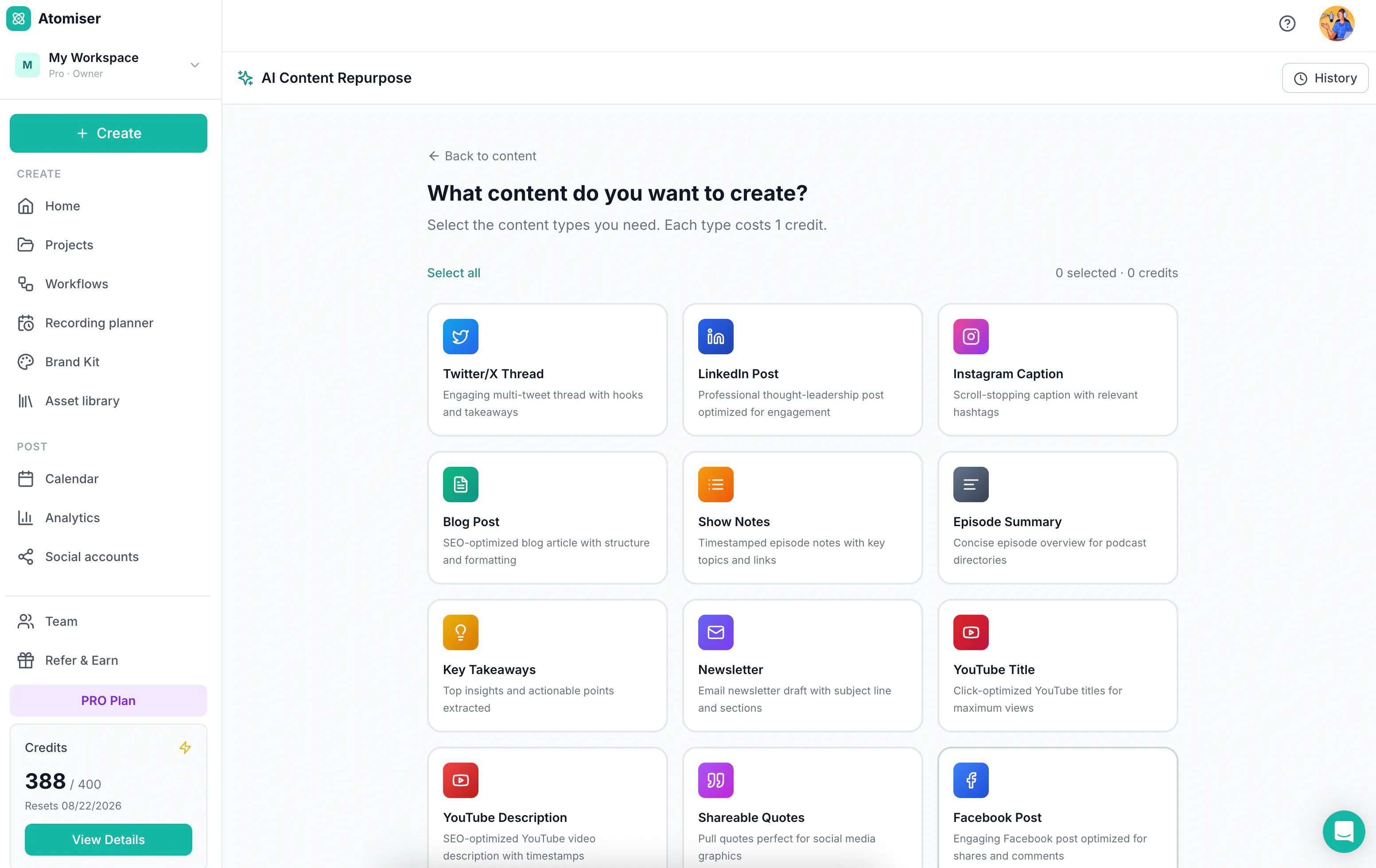Screen dimensions: 1376x868
Task: Open Brand Kit in sidebar
Action: tap(108, 362)
